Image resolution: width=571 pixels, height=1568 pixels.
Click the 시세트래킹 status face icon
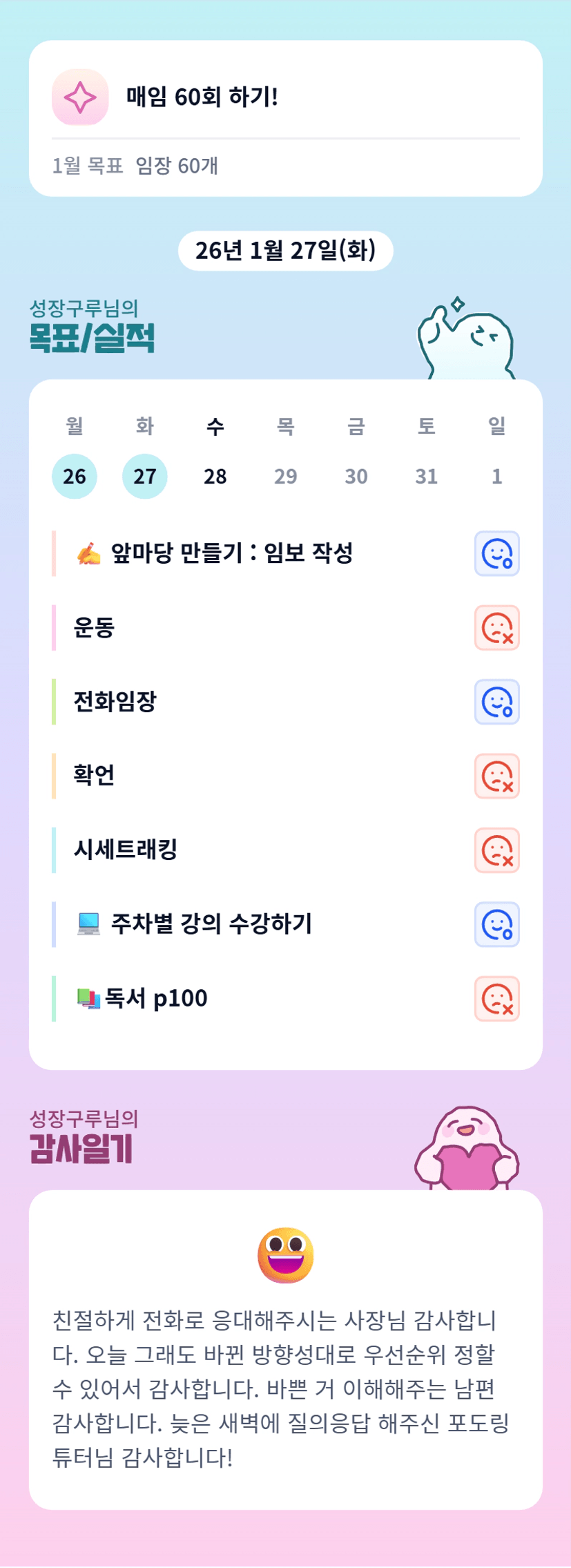point(496,850)
